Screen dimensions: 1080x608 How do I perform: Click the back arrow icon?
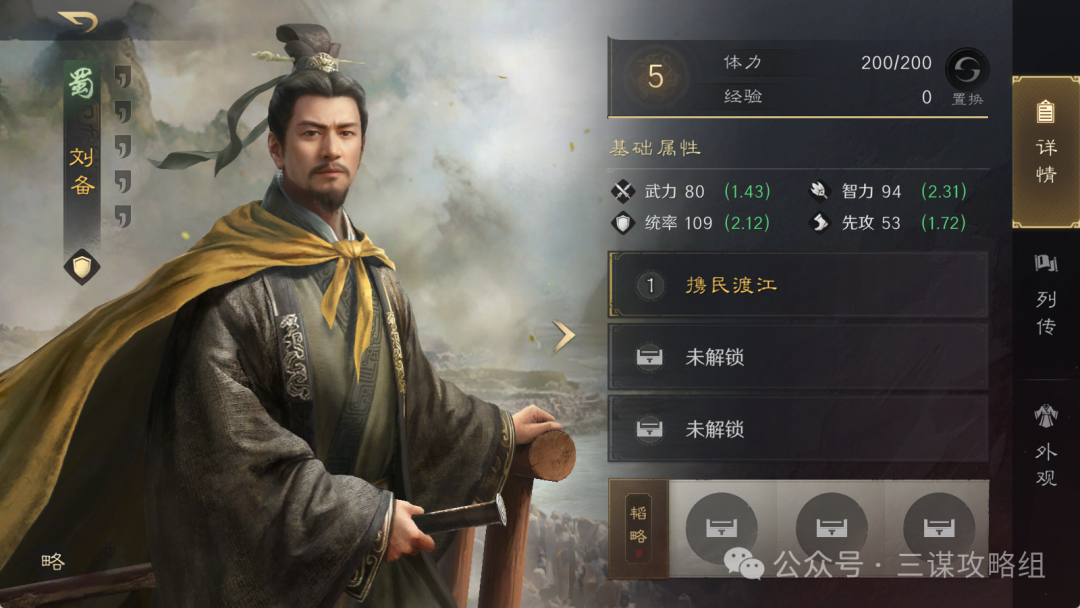pyautogui.click(x=78, y=22)
